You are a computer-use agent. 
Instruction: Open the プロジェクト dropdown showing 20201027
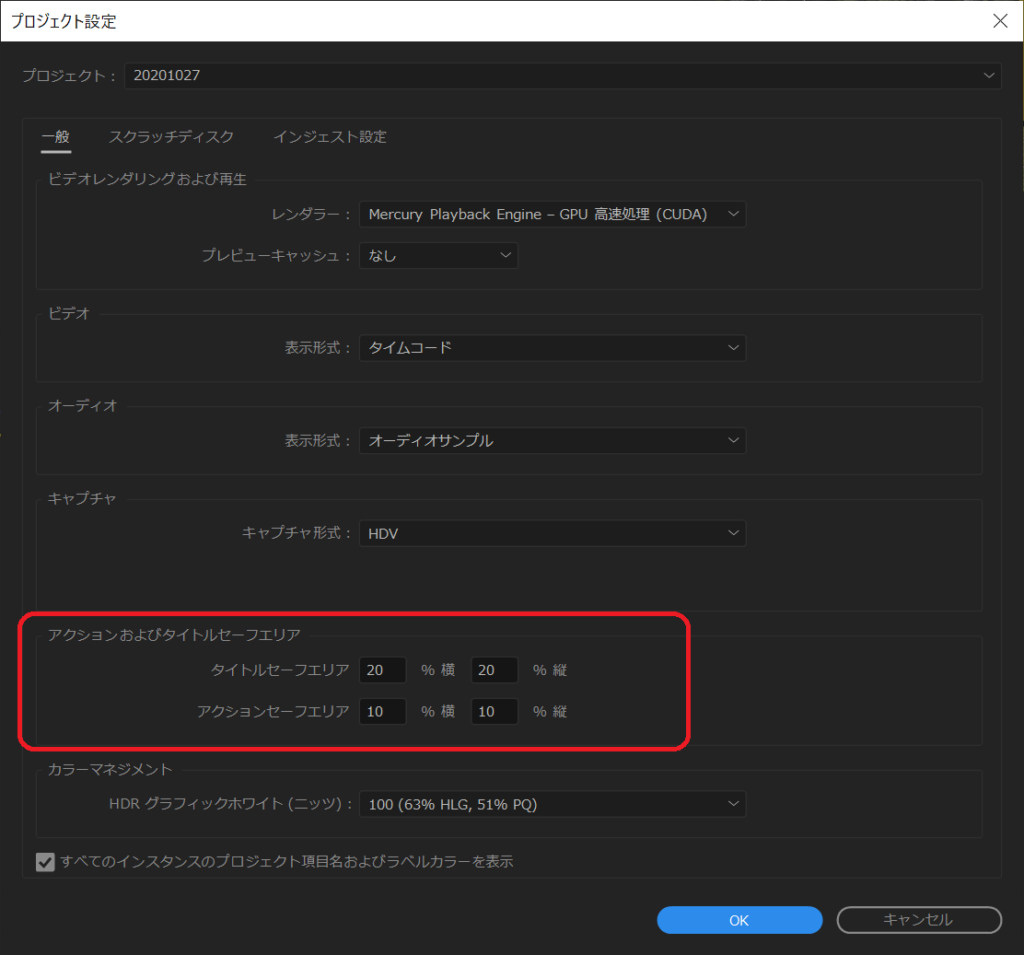562,76
